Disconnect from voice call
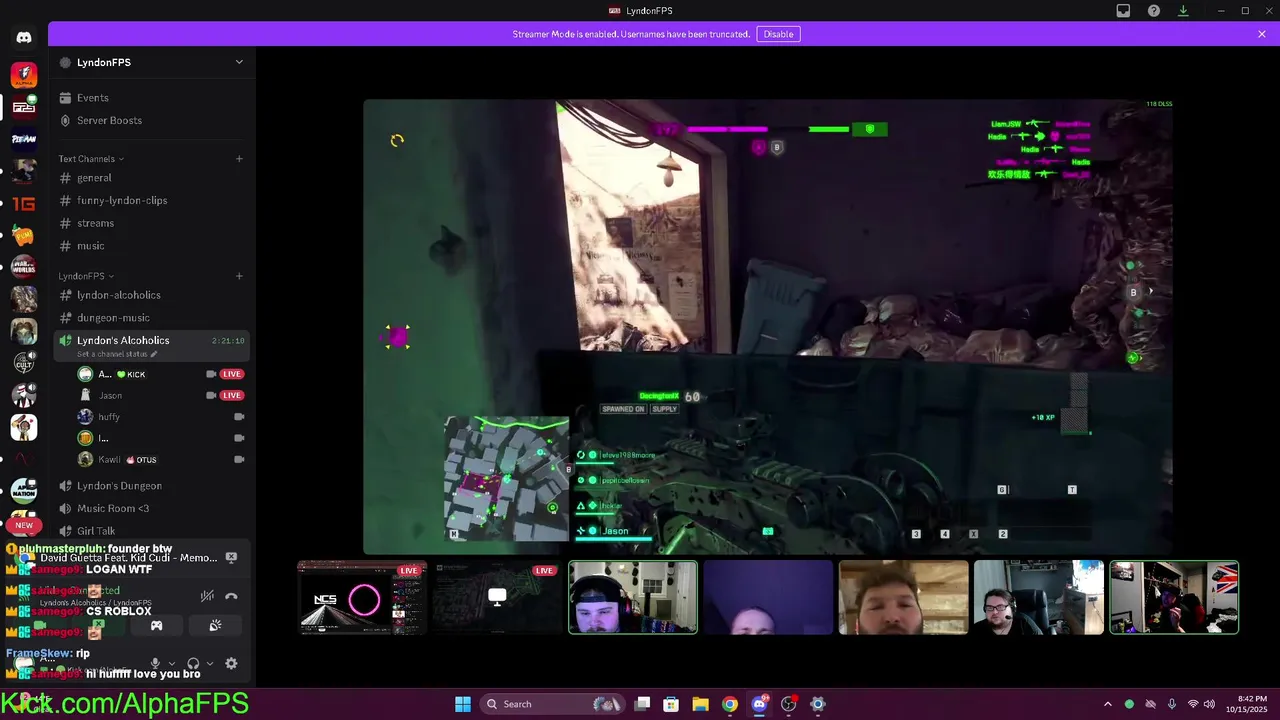This screenshot has width=1280, height=720. (x=231, y=596)
